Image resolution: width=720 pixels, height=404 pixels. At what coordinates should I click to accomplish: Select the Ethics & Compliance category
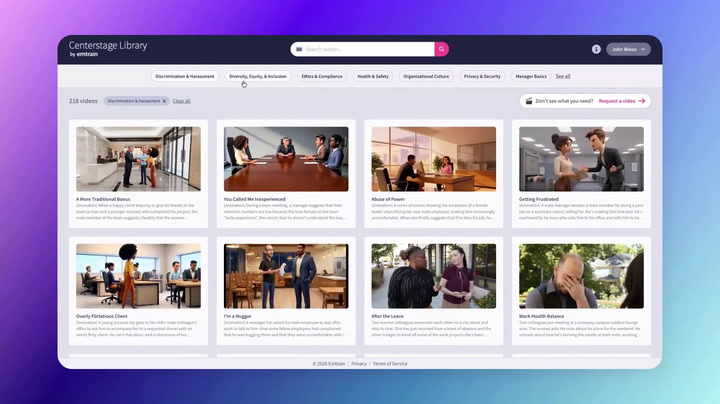[322, 76]
